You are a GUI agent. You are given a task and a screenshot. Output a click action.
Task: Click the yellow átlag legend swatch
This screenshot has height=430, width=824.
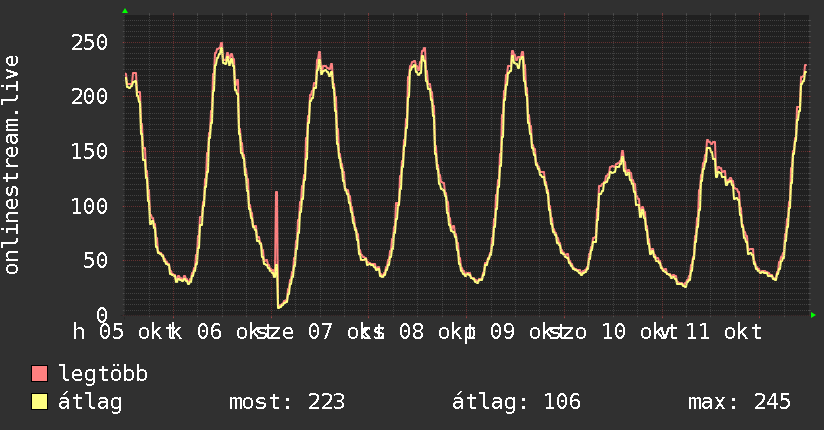coord(39,402)
